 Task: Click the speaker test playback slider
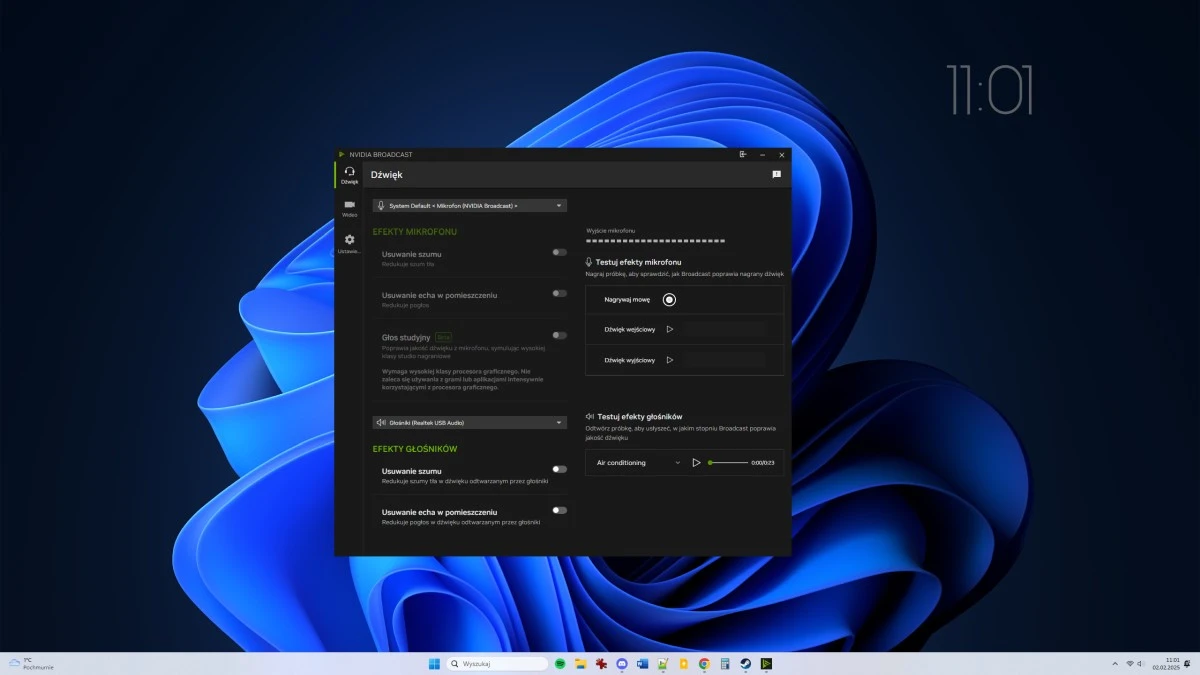728,463
